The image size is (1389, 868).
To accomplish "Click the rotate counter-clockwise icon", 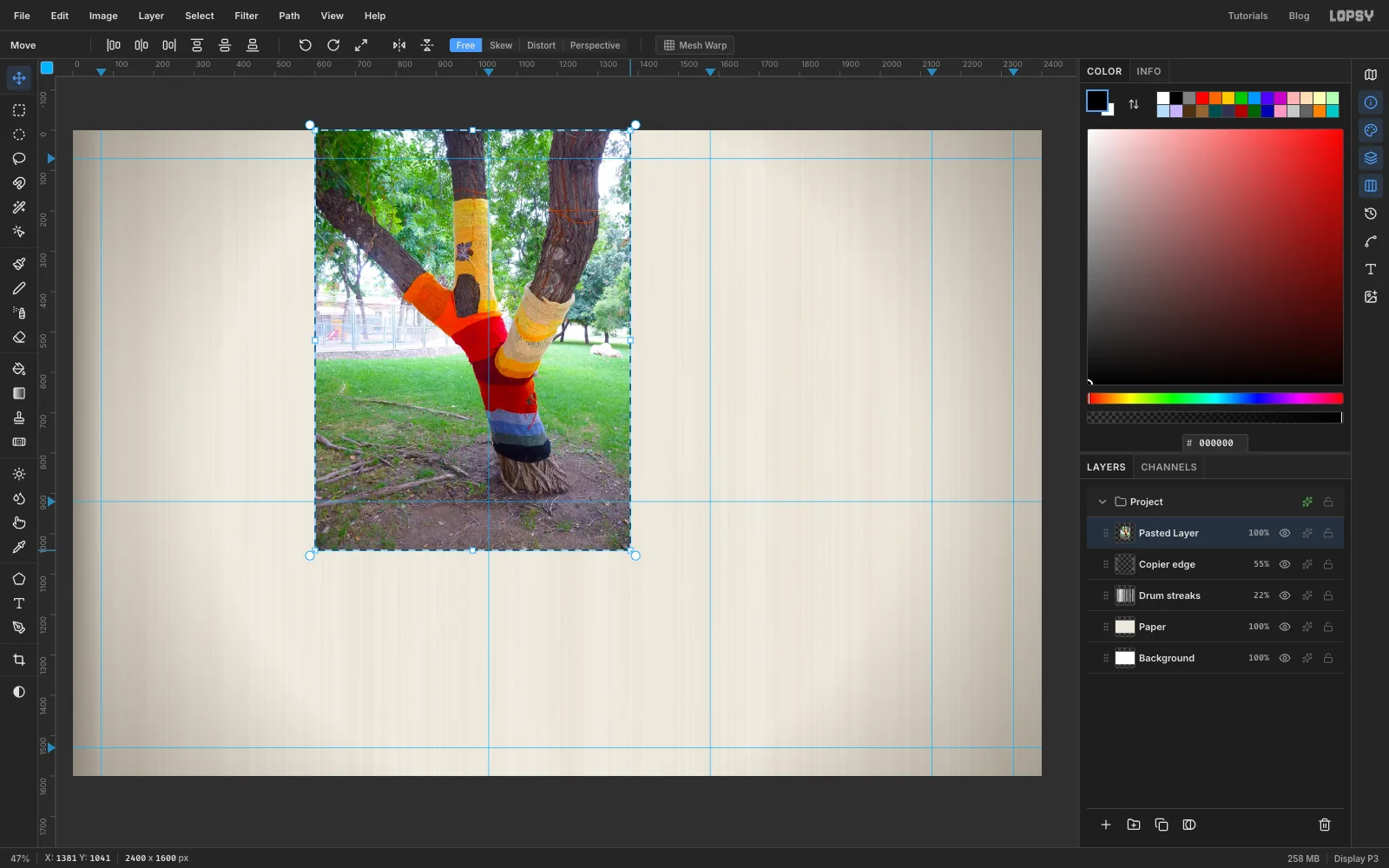I will coord(306,45).
